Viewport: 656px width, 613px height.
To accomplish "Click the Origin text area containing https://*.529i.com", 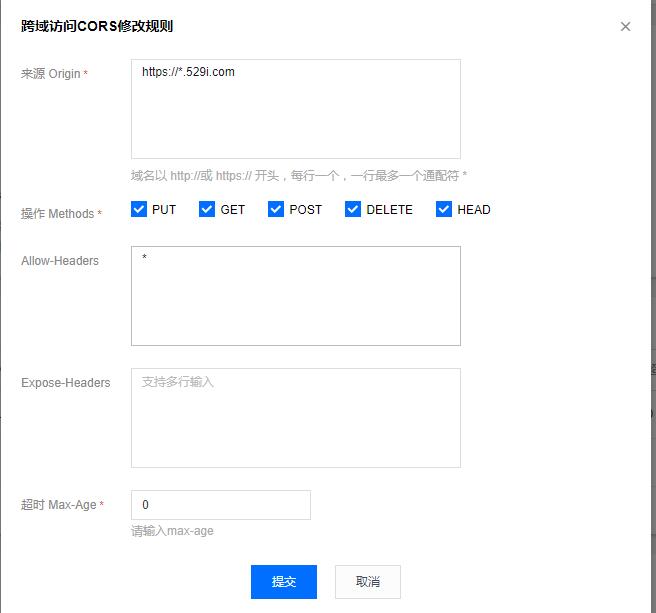I will pos(295,108).
